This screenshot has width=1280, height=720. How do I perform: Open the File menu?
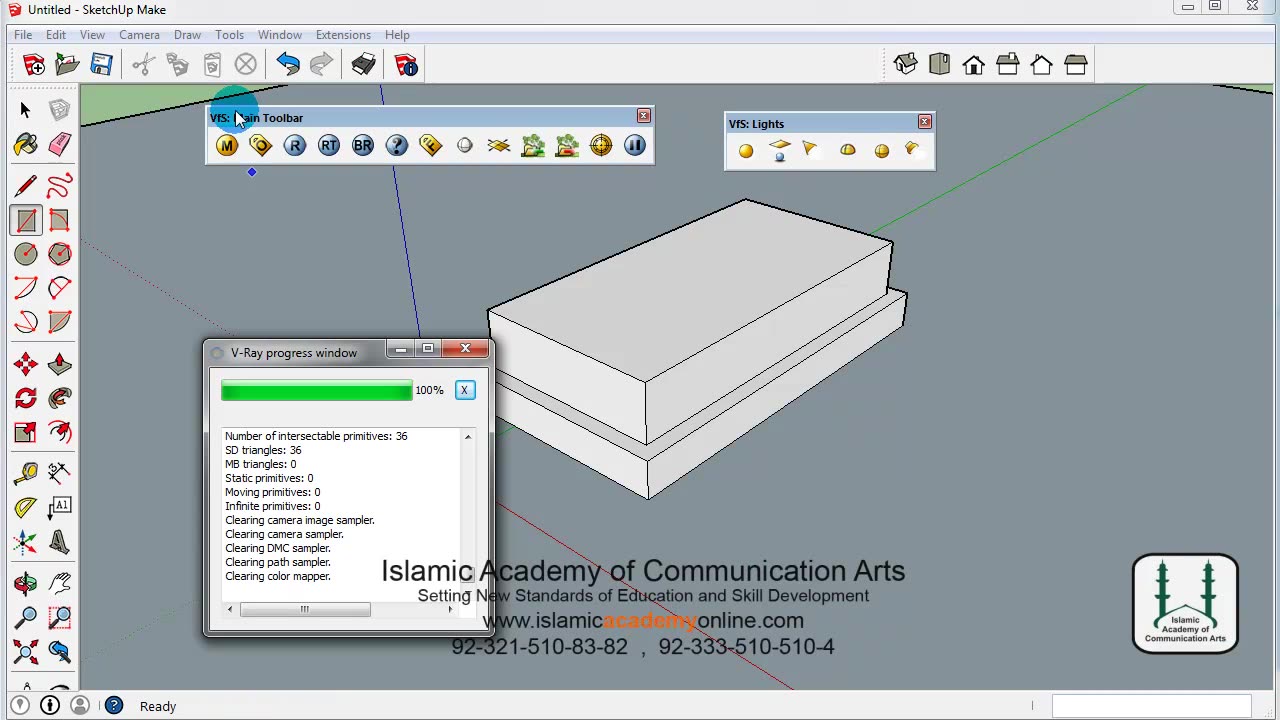coord(23,35)
